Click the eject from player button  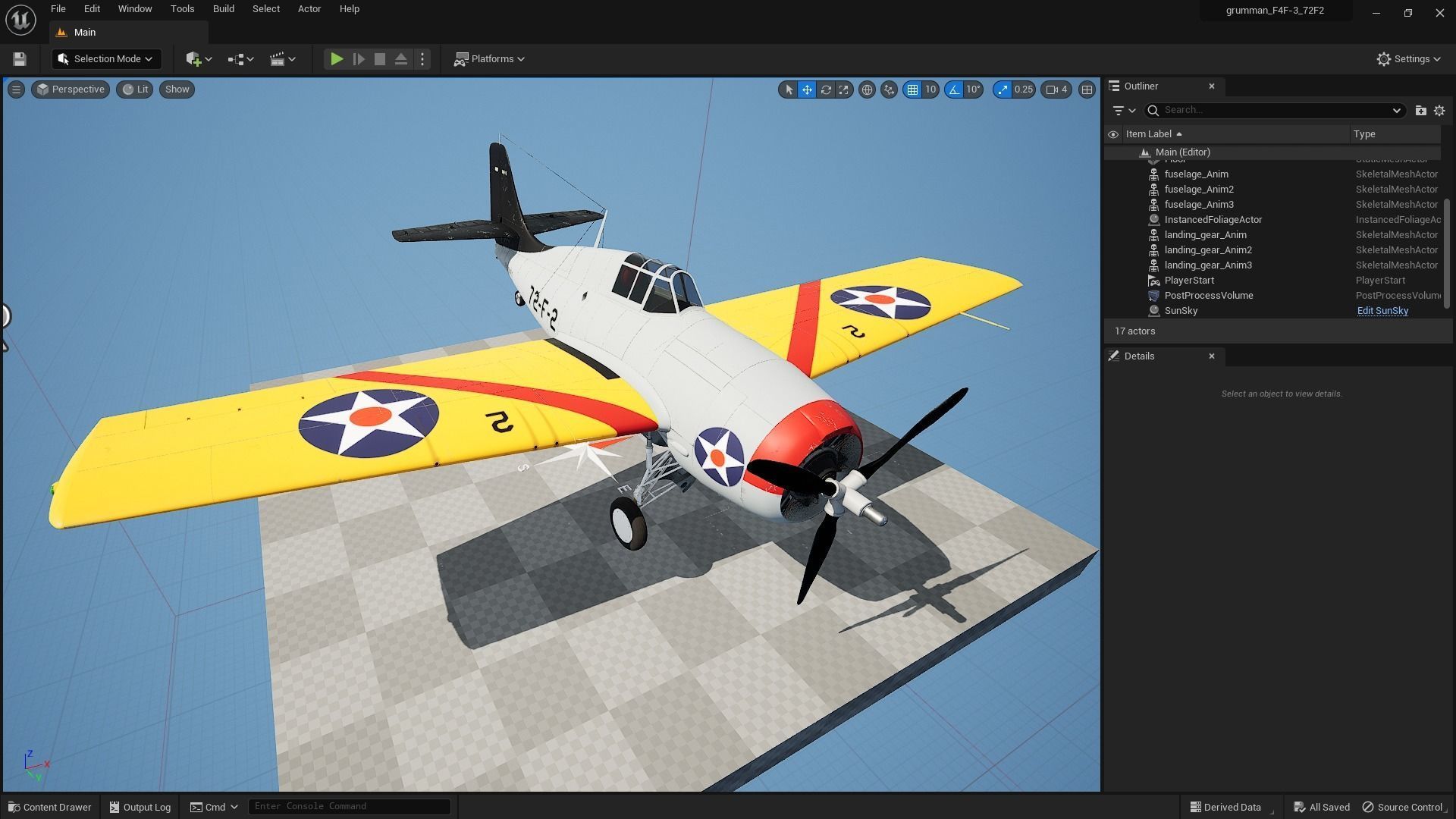[401, 59]
